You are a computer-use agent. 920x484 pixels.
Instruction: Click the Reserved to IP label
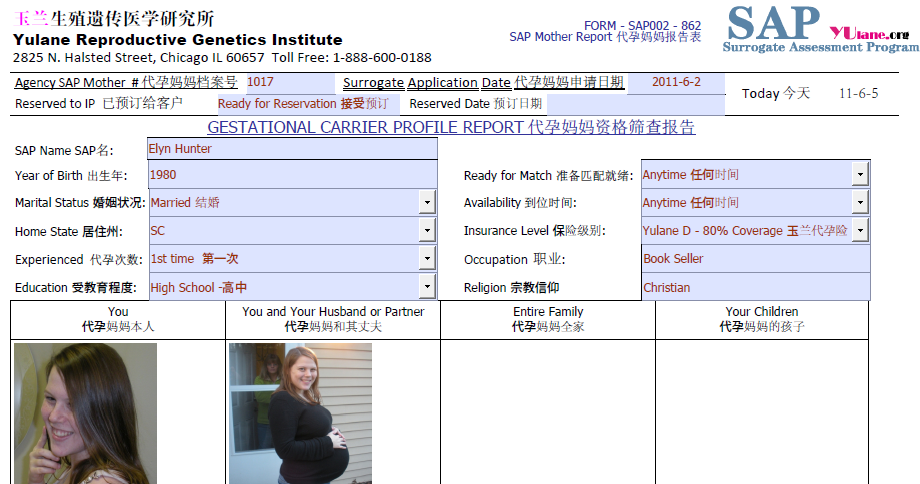tap(99, 104)
